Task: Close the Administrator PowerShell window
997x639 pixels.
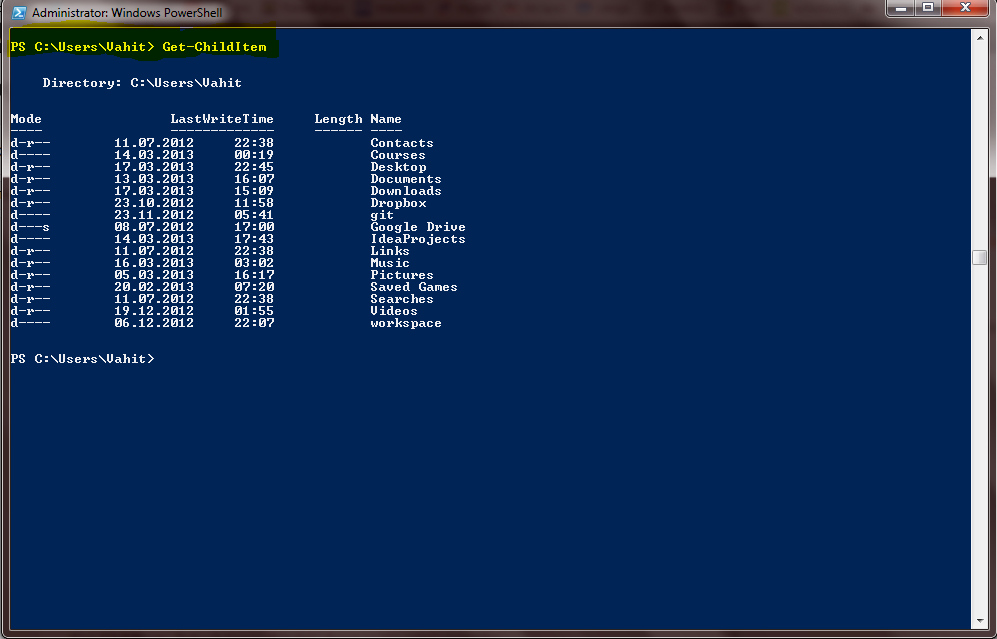Action: pos(965,8)
